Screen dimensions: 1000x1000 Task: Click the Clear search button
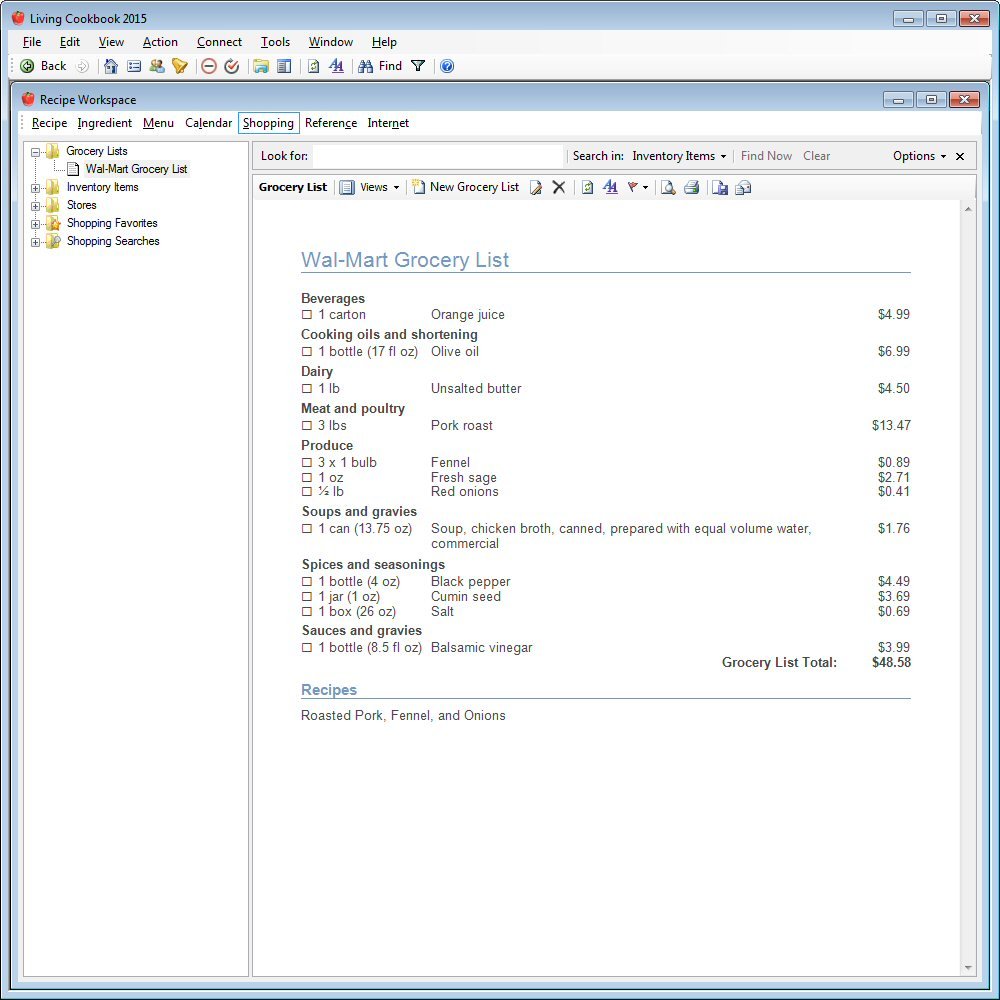coord(816,156)
